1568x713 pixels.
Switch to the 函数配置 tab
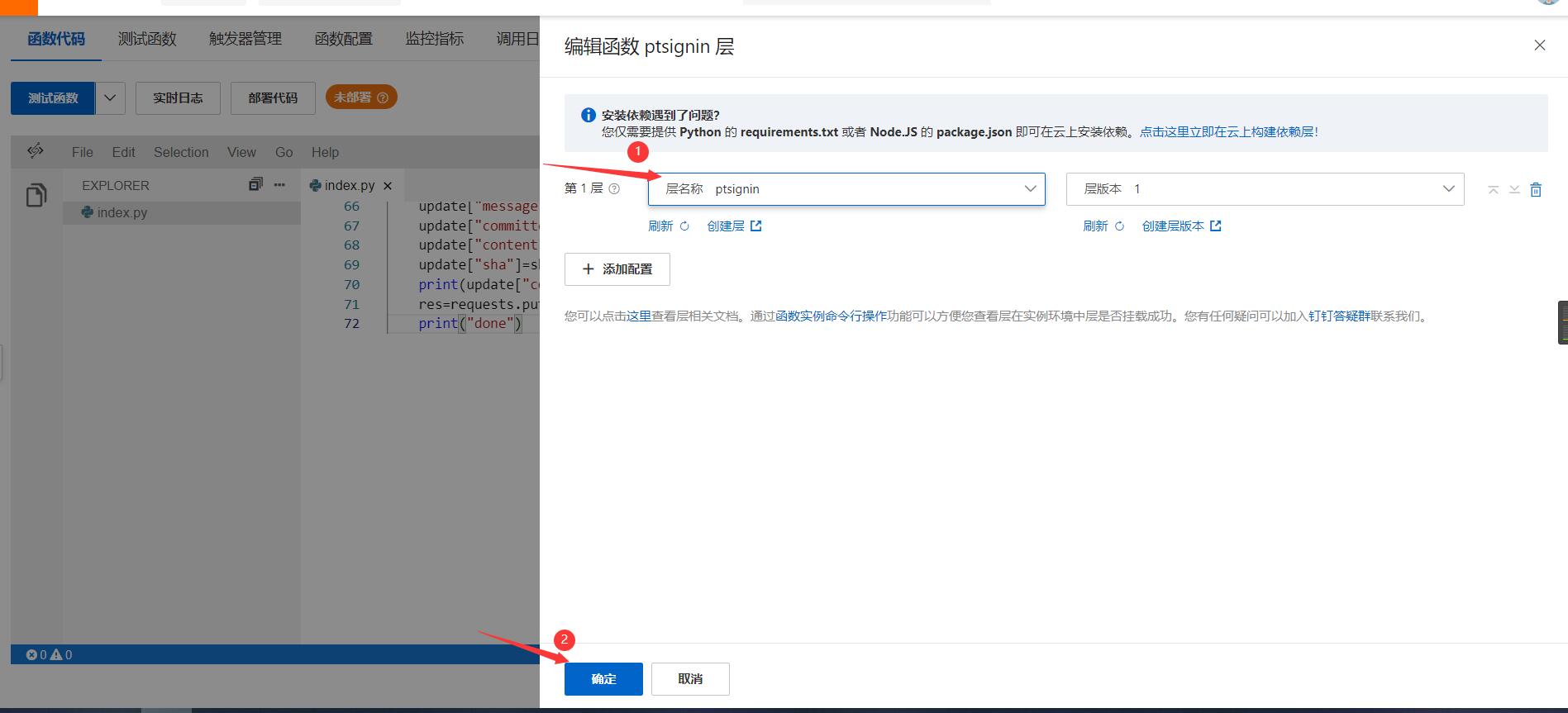(x=344, y=39)
